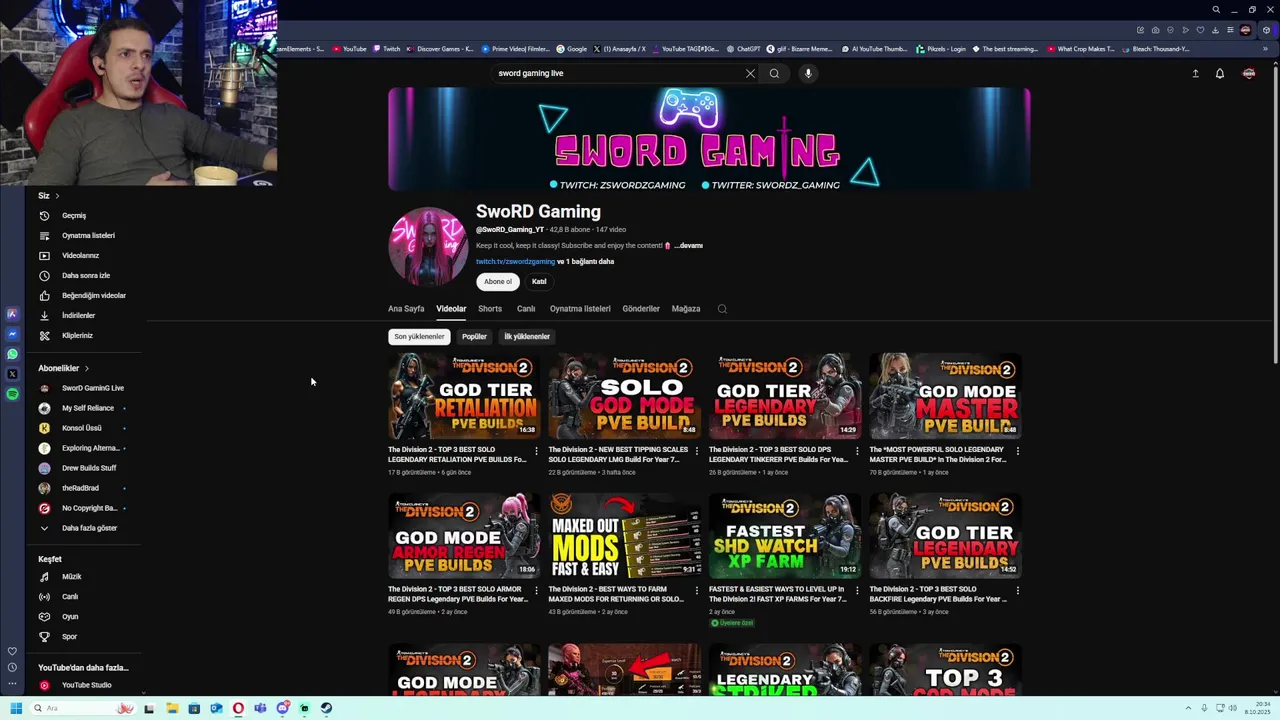Image resolution: width=1280 pixels, height=720 pixels.
Task: Open Outlook from the taskbar
Action: [x=216, y=708]
